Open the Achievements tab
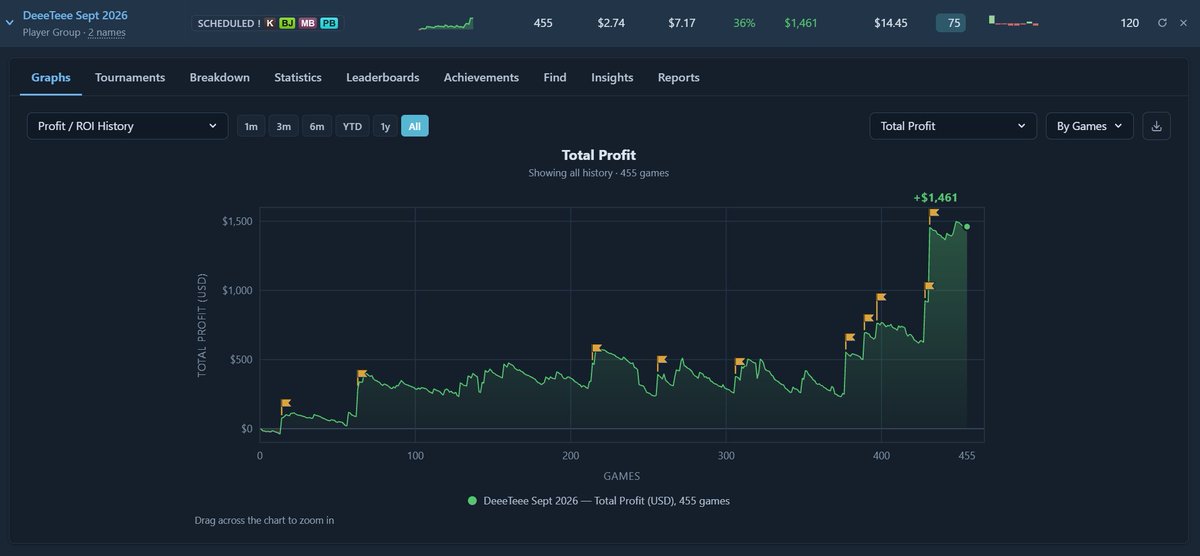The height and width of the screenshot is (556, 1200). pos(481,77)
